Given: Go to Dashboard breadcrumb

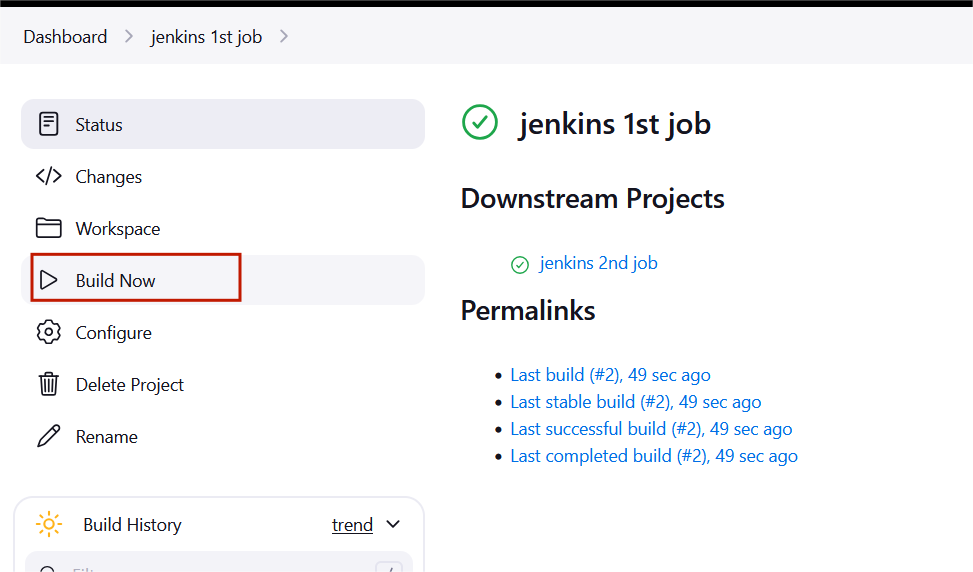Looking at the screenshot, I should 65,37.
